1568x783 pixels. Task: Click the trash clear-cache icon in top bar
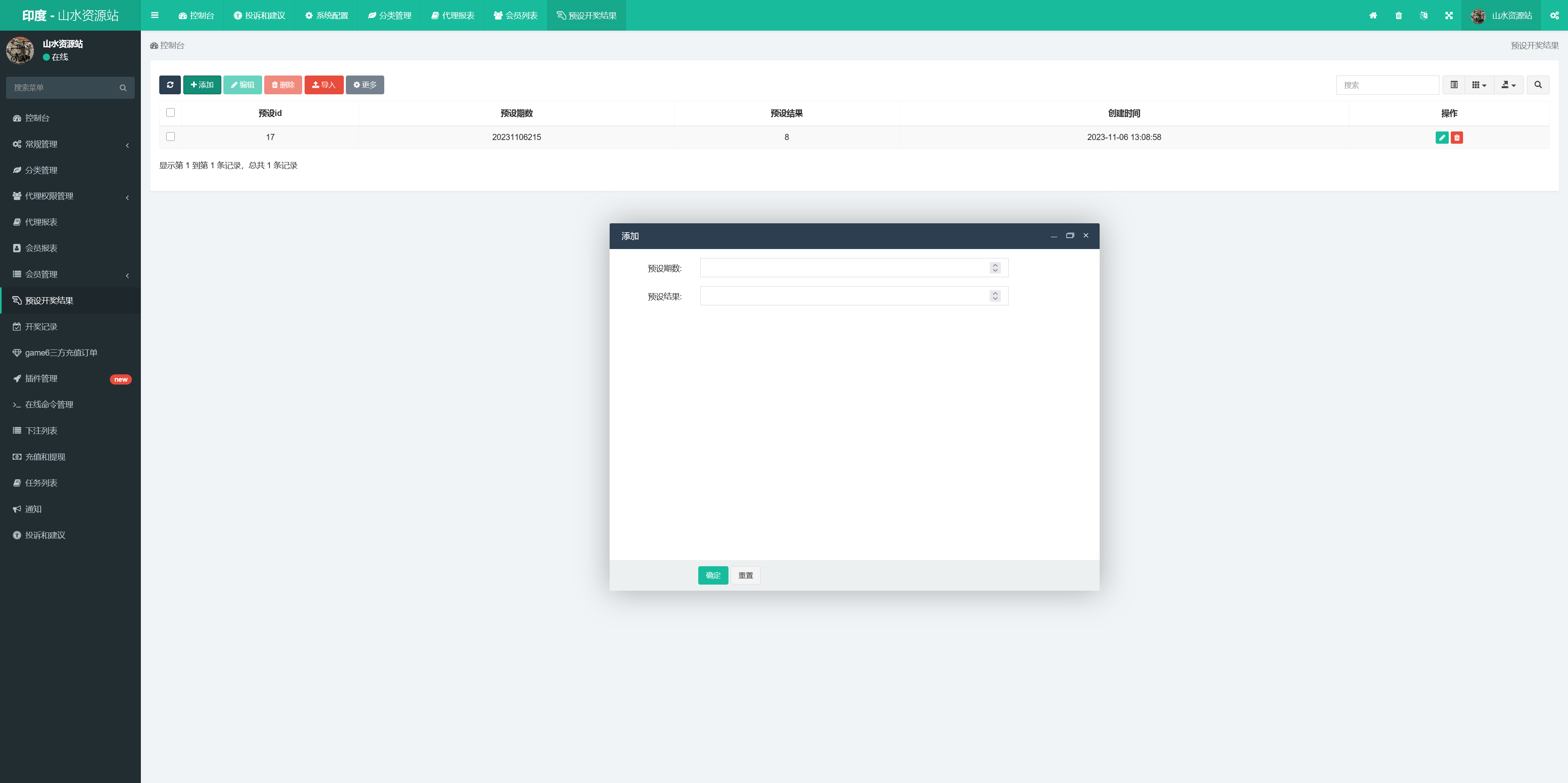pos(1399,15)
